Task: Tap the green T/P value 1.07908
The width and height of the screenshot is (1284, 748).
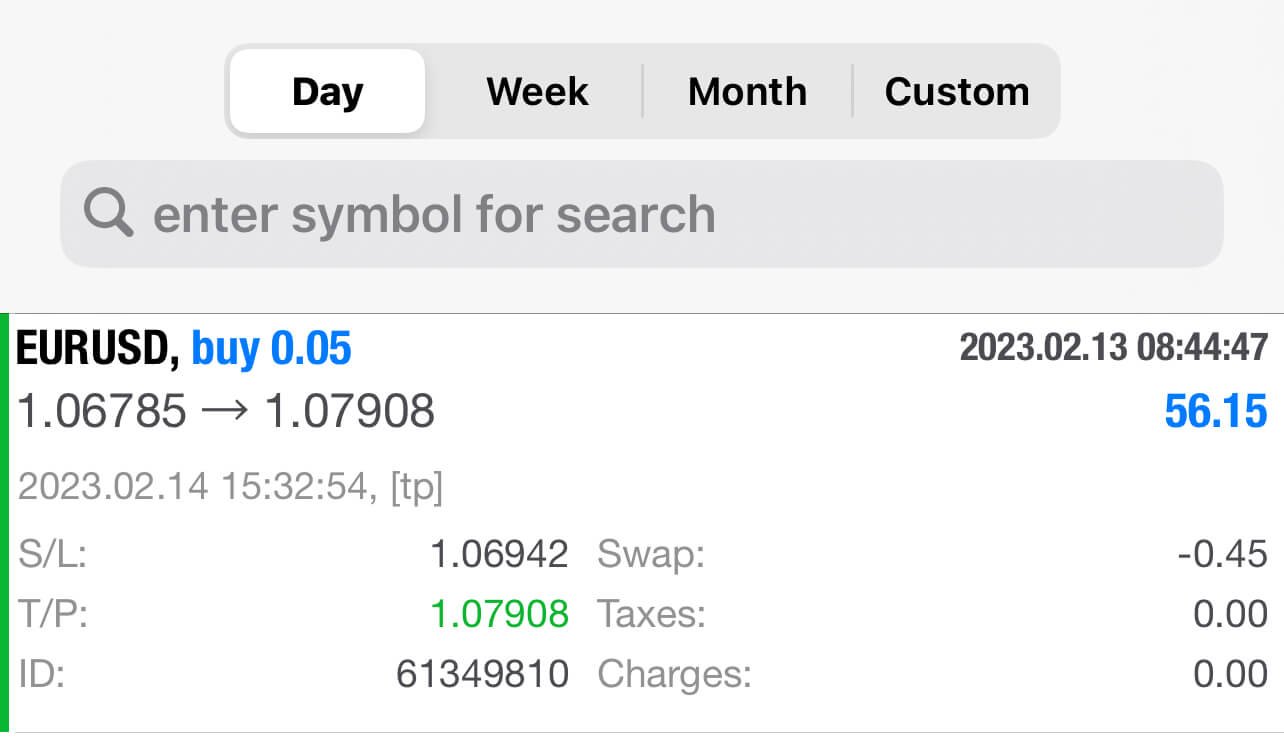Action: click(x=499, y=614)
